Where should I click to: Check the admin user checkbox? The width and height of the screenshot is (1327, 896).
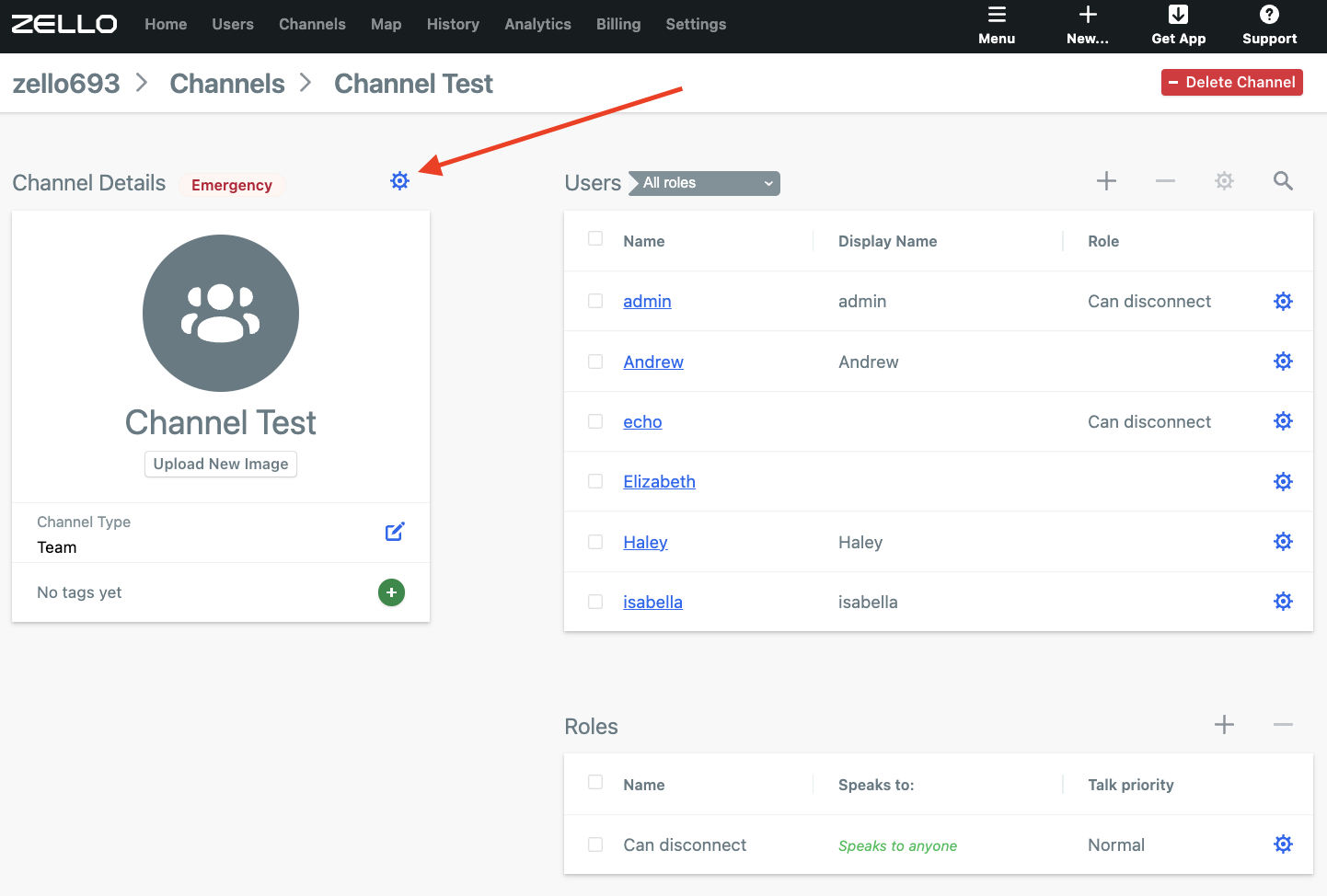click(x=595, y=301)
